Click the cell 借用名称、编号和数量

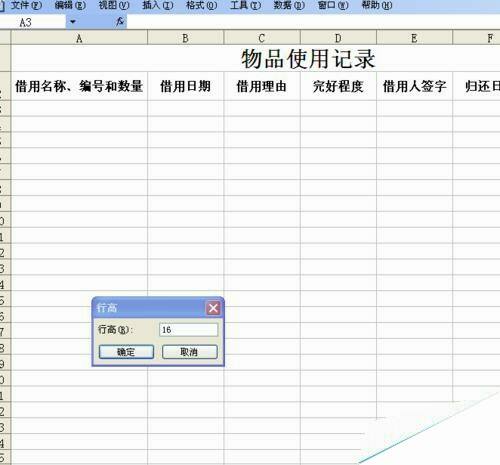pos(79,86)
